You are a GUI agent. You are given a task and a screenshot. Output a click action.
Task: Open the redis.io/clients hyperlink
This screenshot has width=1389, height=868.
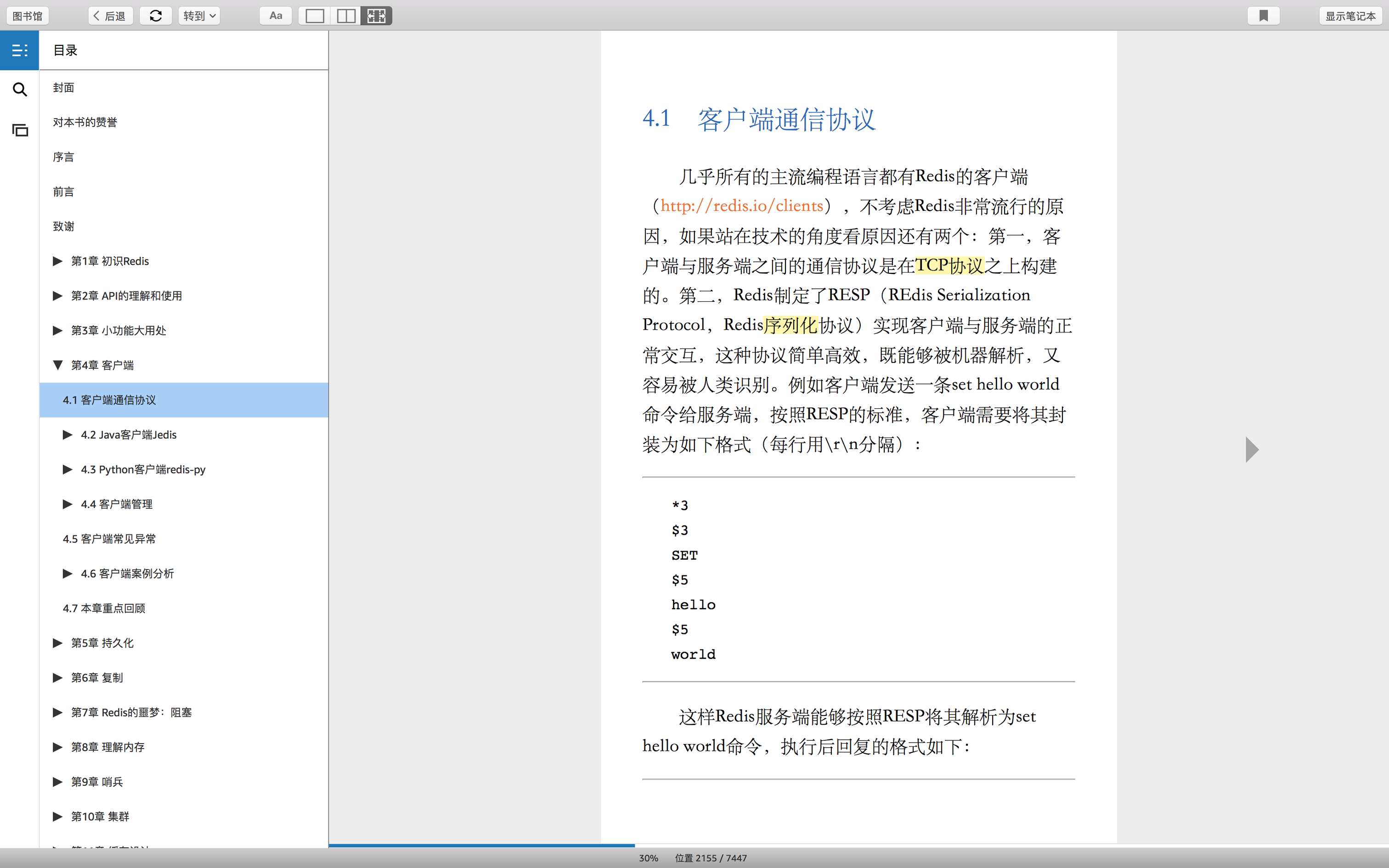741,206
